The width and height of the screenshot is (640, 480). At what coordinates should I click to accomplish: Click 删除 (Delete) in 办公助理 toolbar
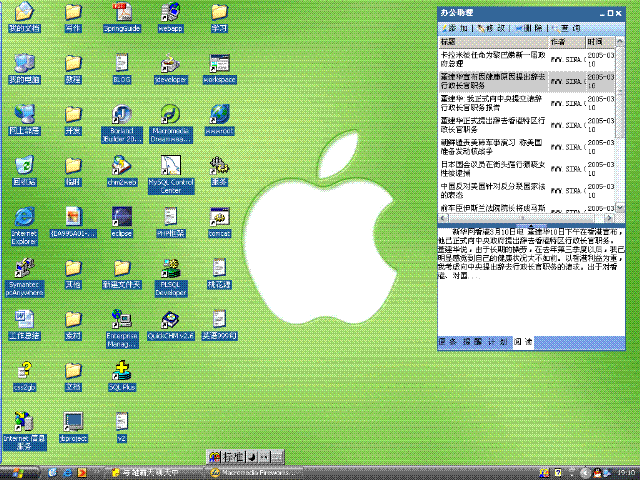click(x=529, y=28)
